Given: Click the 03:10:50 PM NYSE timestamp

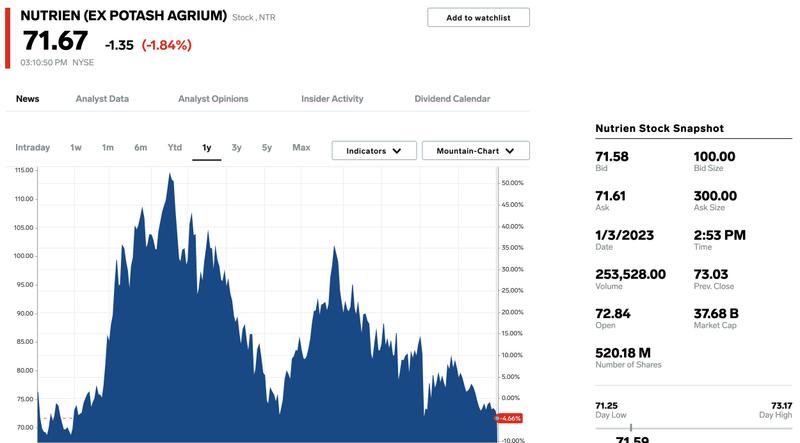Looking at the screenshot, I should (57, 62).
